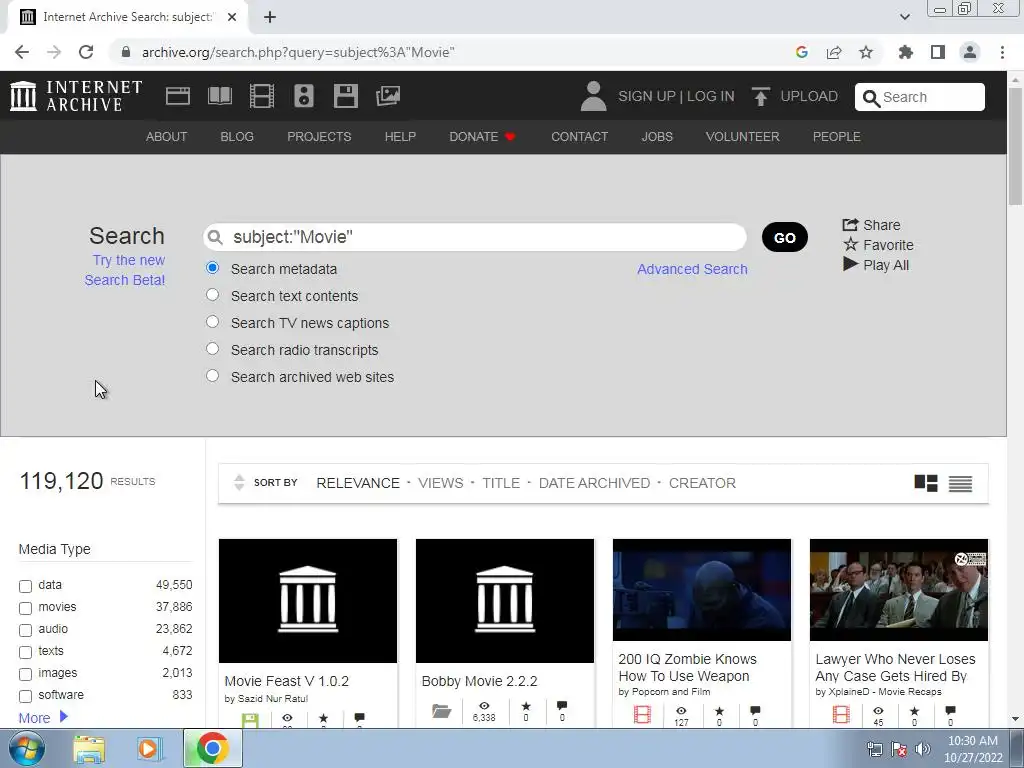Click the Google icon in address bar
The height and width of the screenshot is (768, 1024).
pos(802,52)
